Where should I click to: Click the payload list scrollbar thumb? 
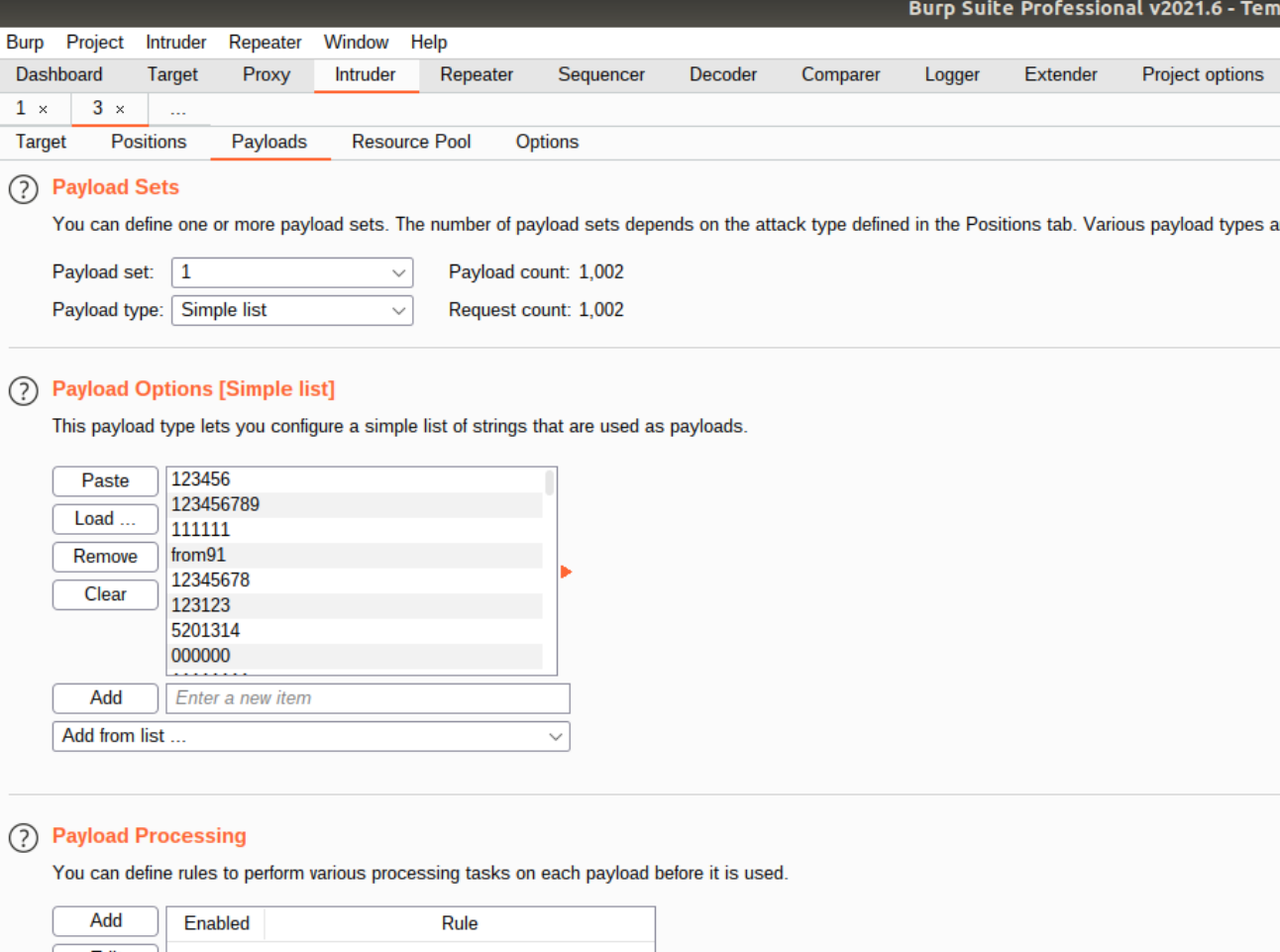[x=550, y=482]
